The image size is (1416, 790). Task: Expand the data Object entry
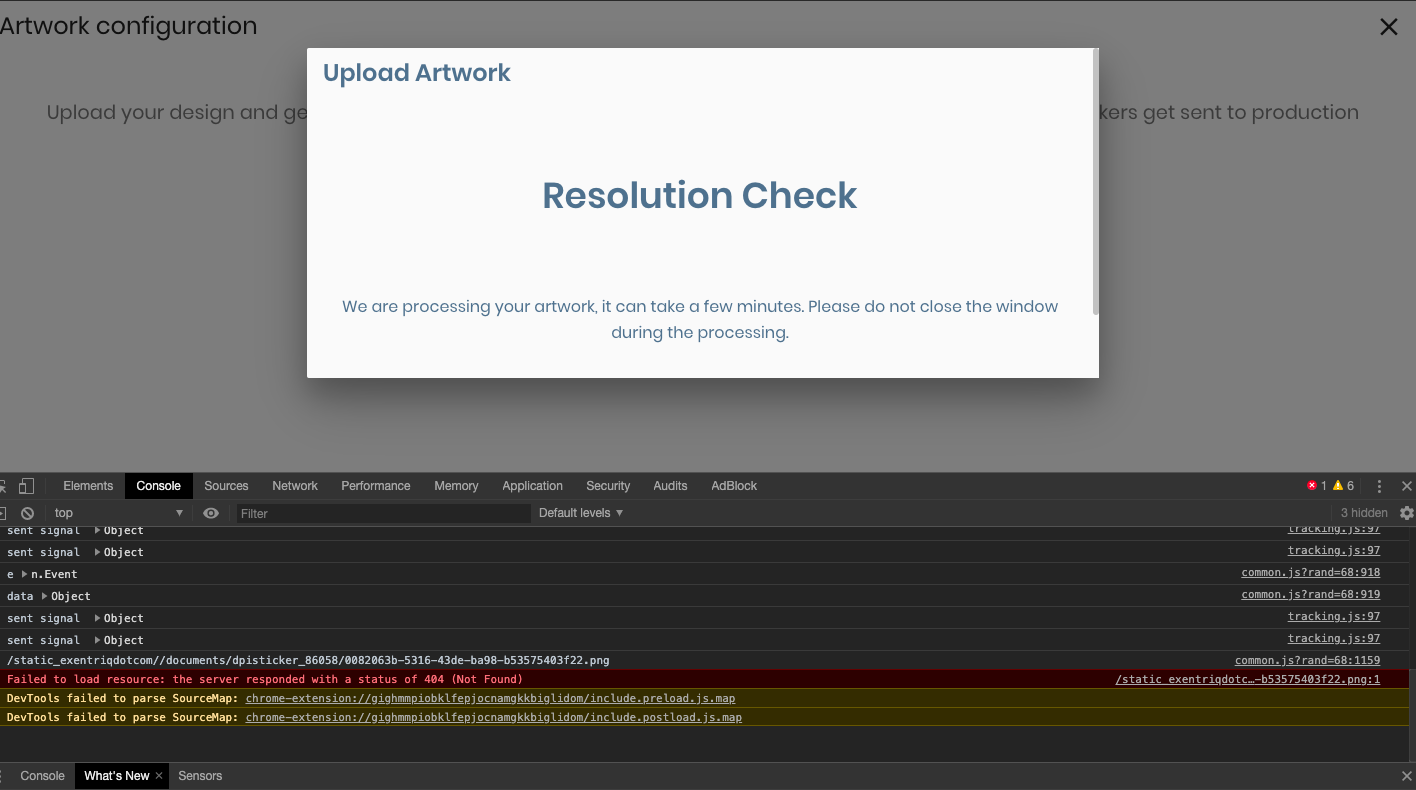point(45,596)
